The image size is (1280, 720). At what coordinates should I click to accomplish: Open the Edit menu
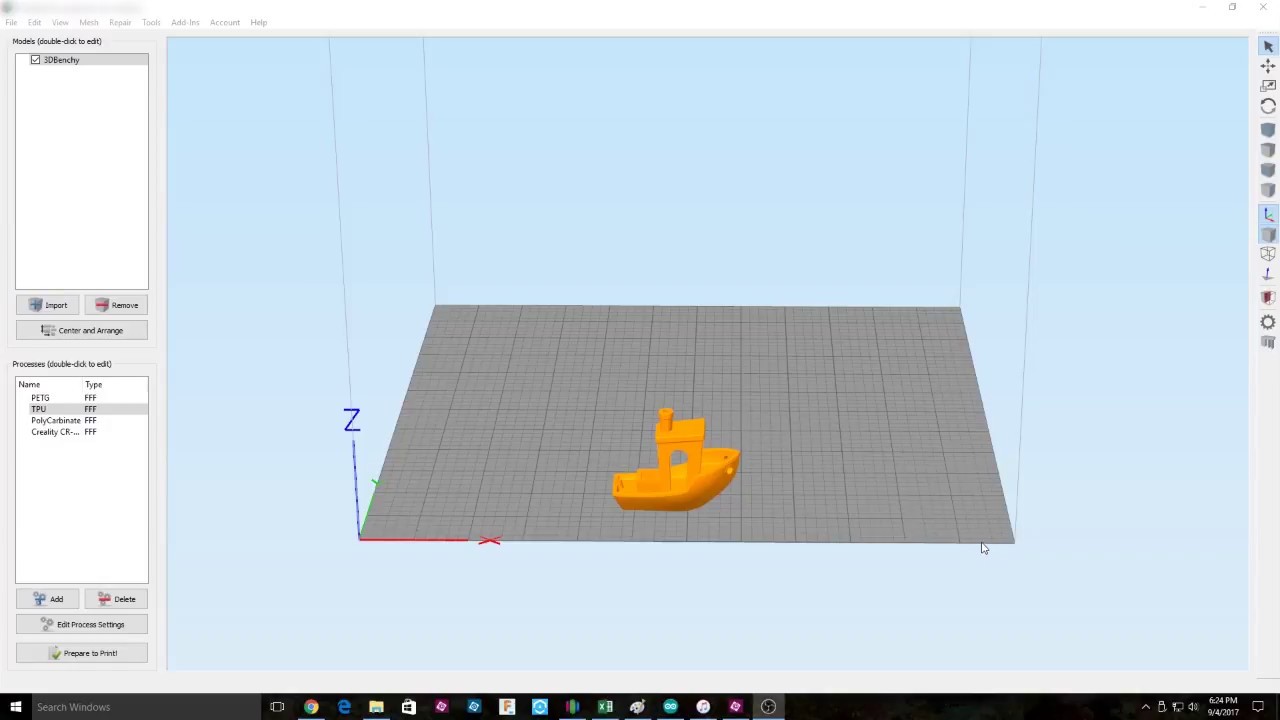coord(35,22)
